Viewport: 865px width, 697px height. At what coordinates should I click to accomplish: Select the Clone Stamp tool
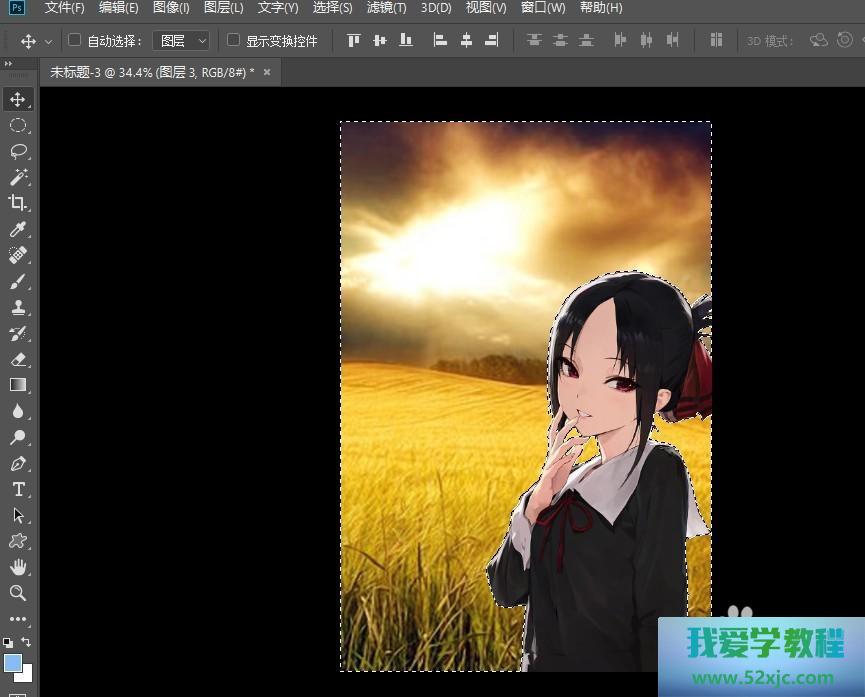tap(18, 307)
